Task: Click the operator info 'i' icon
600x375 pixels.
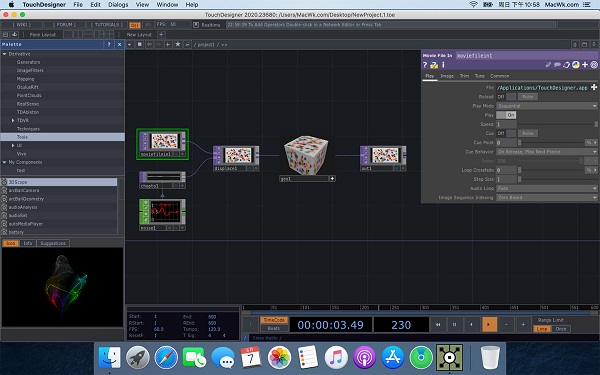Action: [443, 65]
